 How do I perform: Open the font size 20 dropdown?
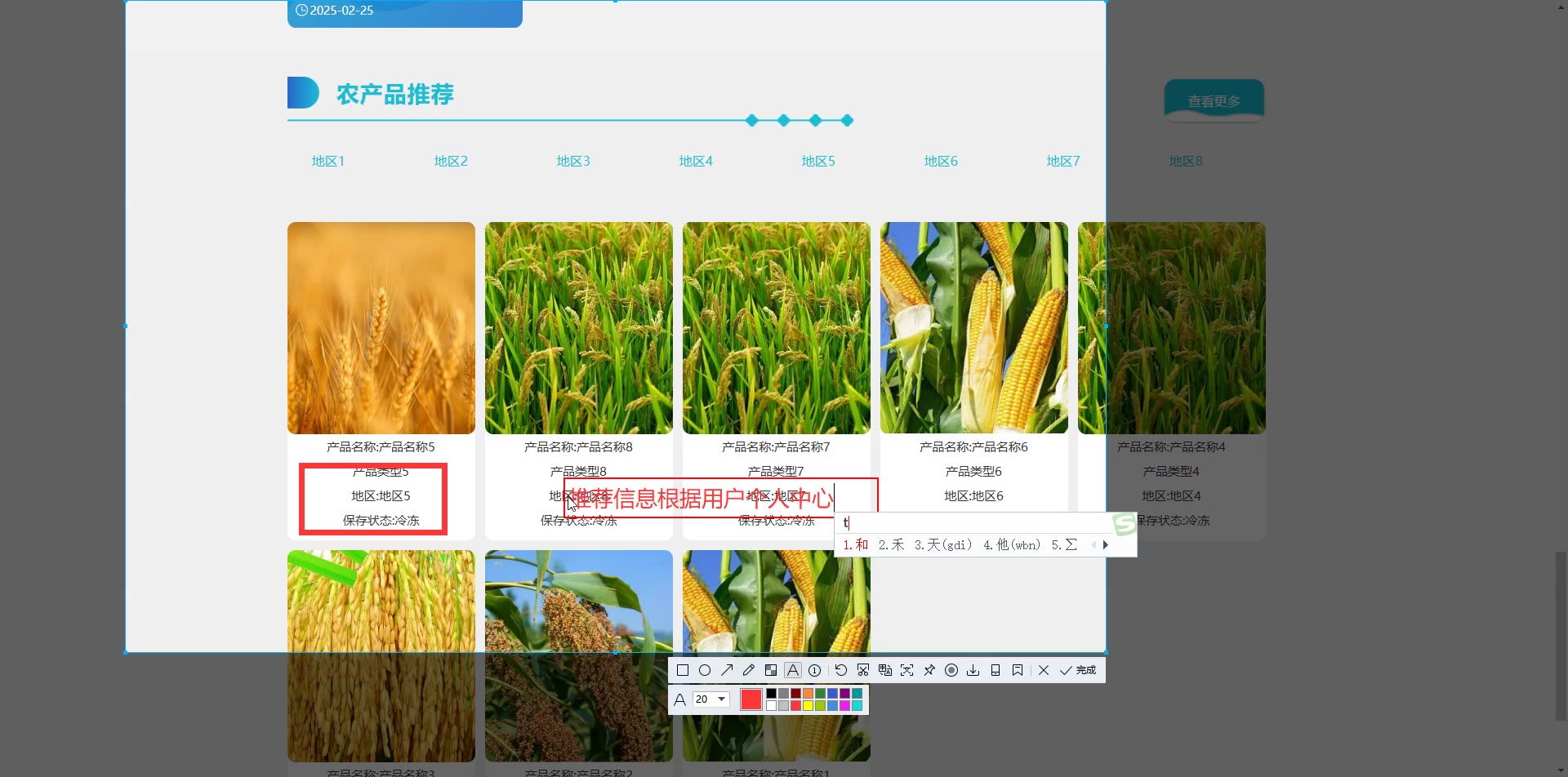710,699
